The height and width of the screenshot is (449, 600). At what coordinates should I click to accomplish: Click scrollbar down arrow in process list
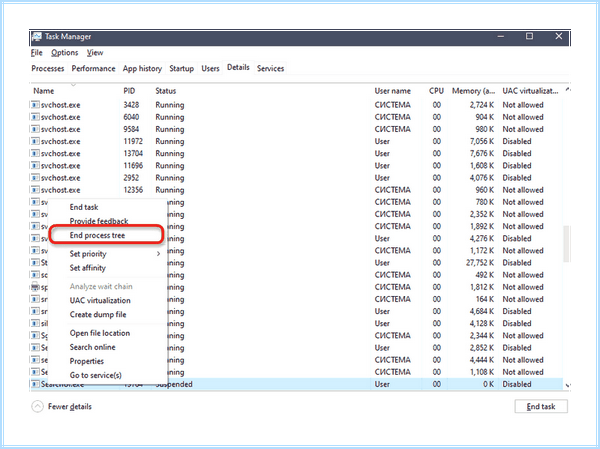567,385
